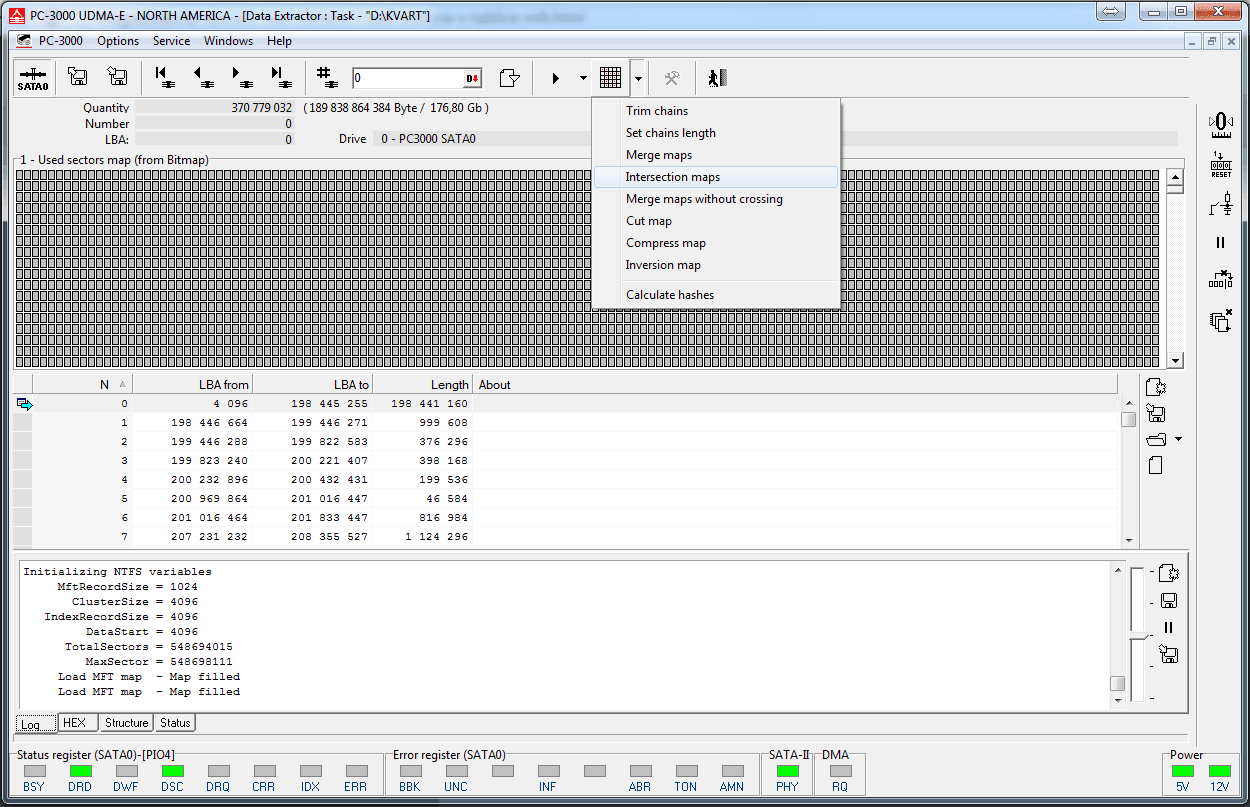The image size is (1250, 807).
Task: Click the stacked pages with X icon
Action: click(1221, 320)
